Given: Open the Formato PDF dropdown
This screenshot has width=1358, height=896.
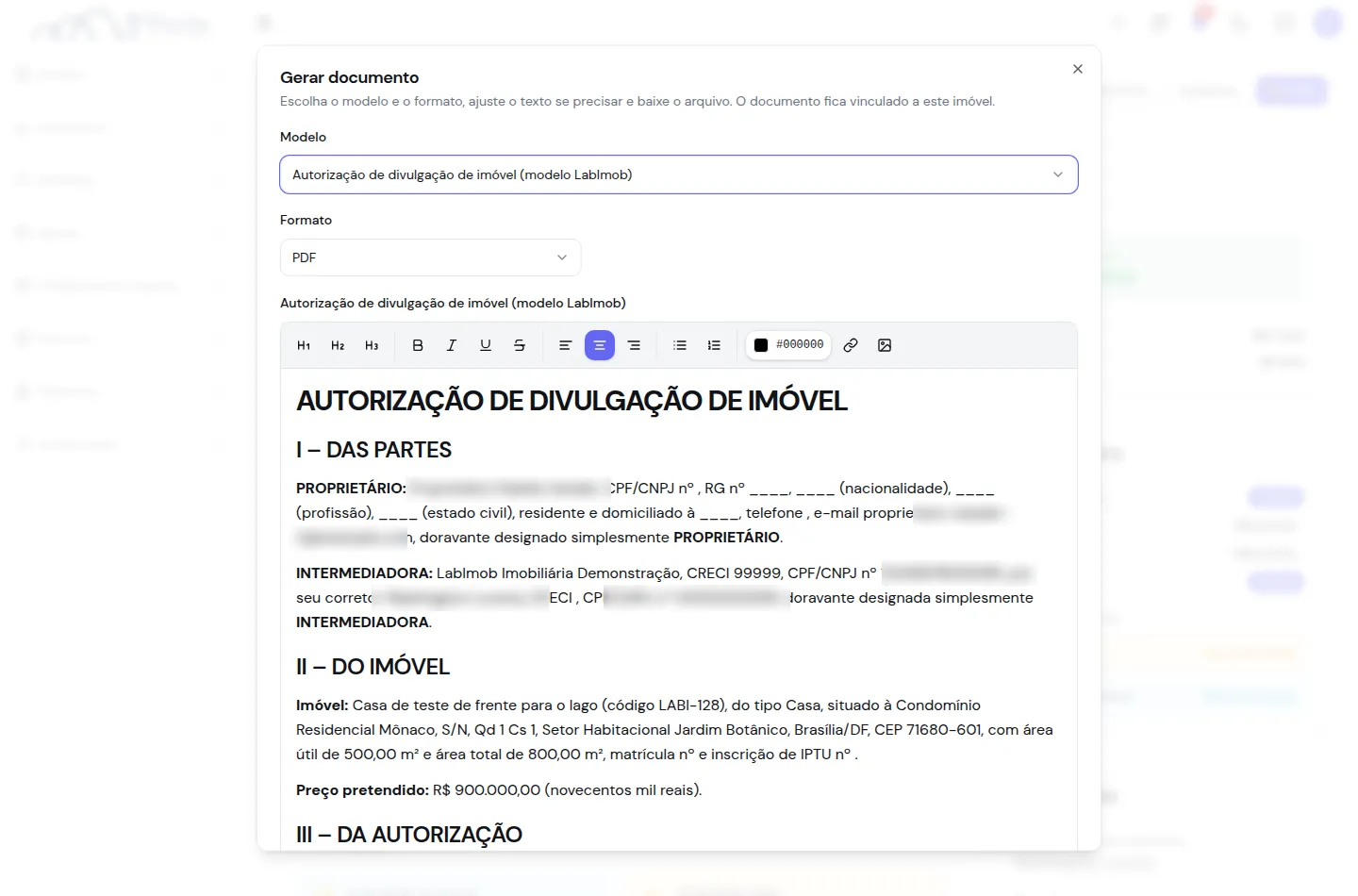Looking at the screenshot, I should click(430, 257).
